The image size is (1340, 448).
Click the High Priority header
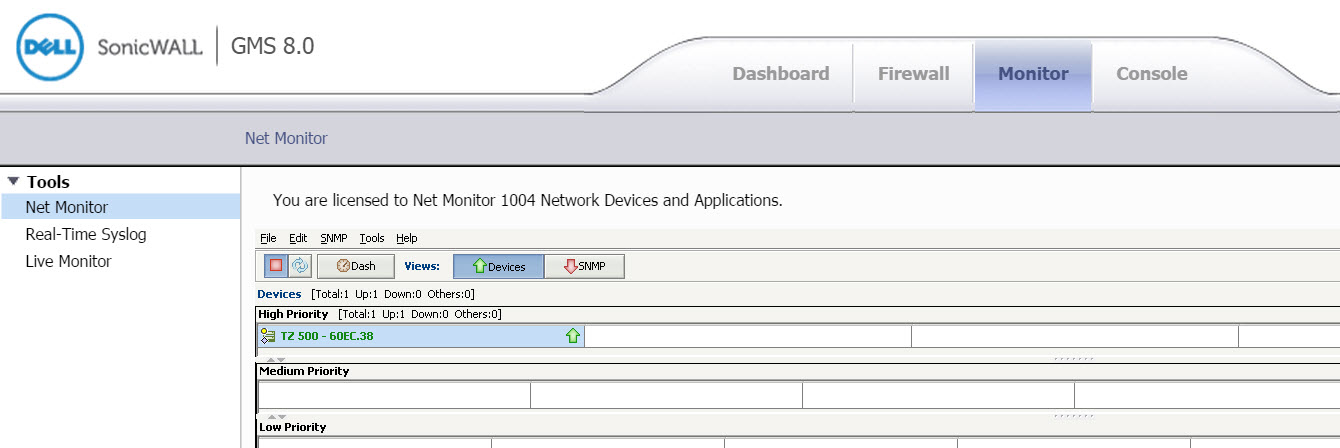(x=293, y=314)
